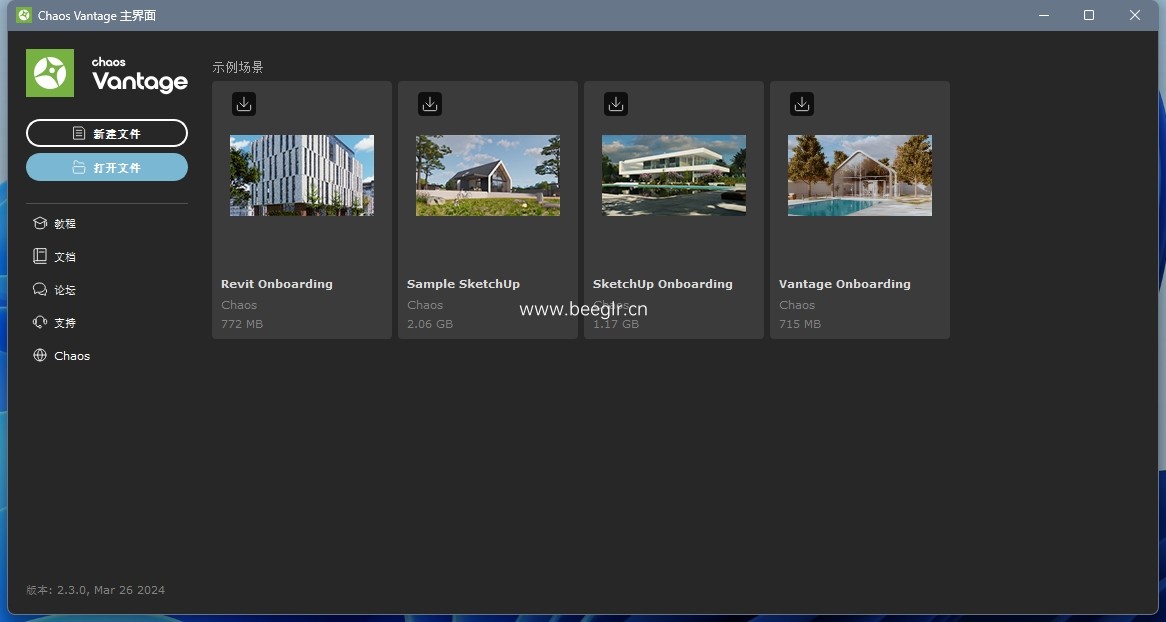The height and width of the screenshot is (622, 1166).
Task: Open a file with 打开文件 button
Action: (107, 167)
